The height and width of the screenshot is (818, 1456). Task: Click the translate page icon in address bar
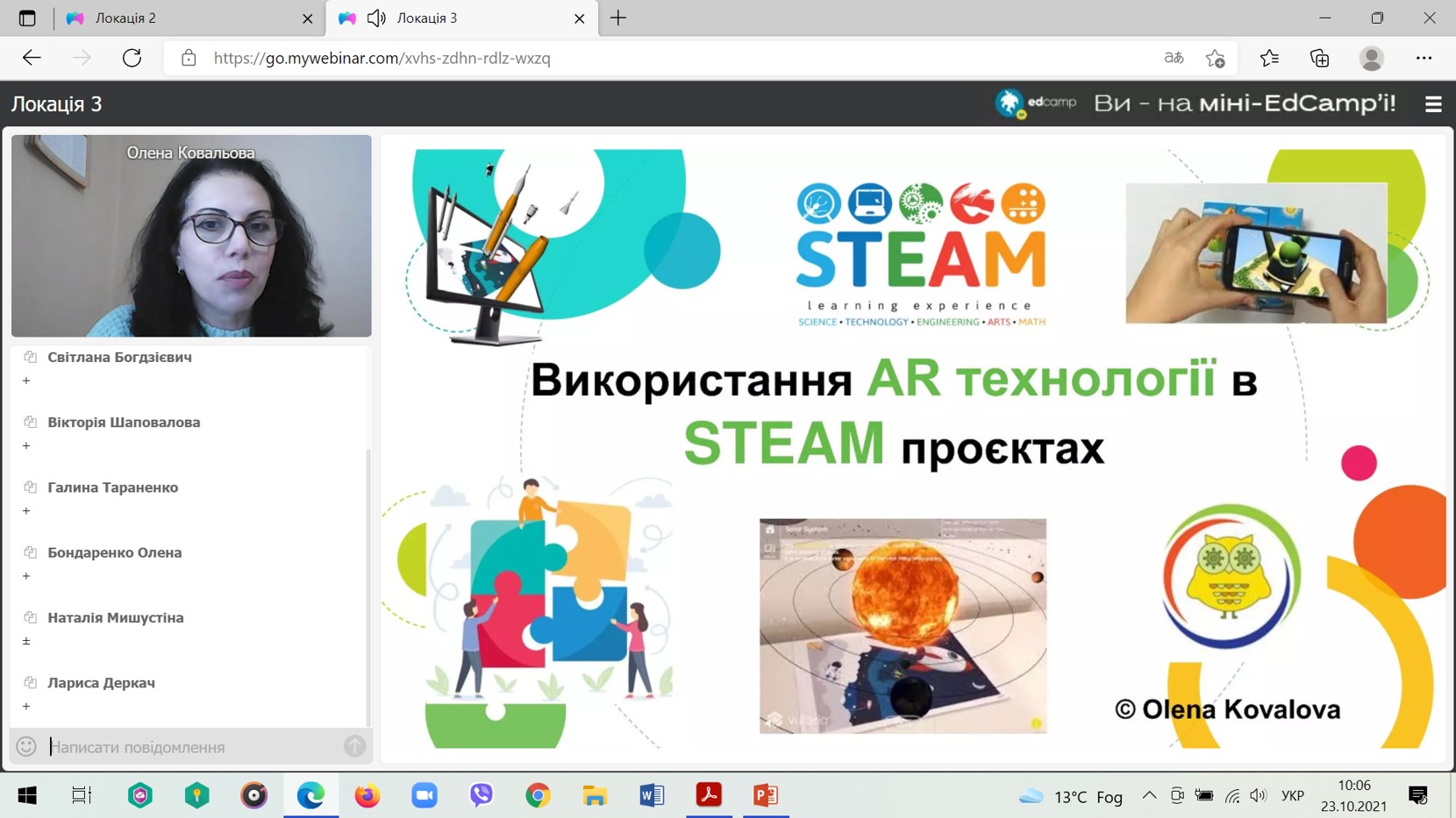(1174, 58)
